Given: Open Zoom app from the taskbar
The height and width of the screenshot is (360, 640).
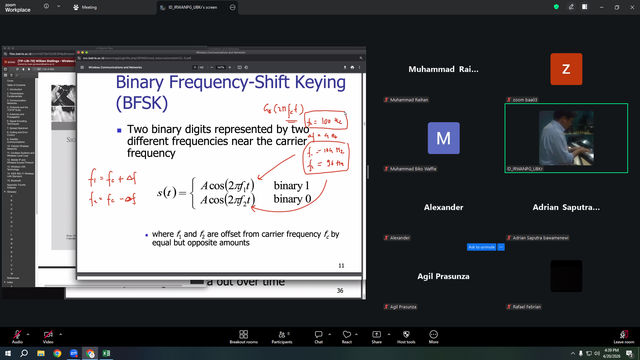Looking at the screenshot, I should pyautogui.click(x=73, y=353).
